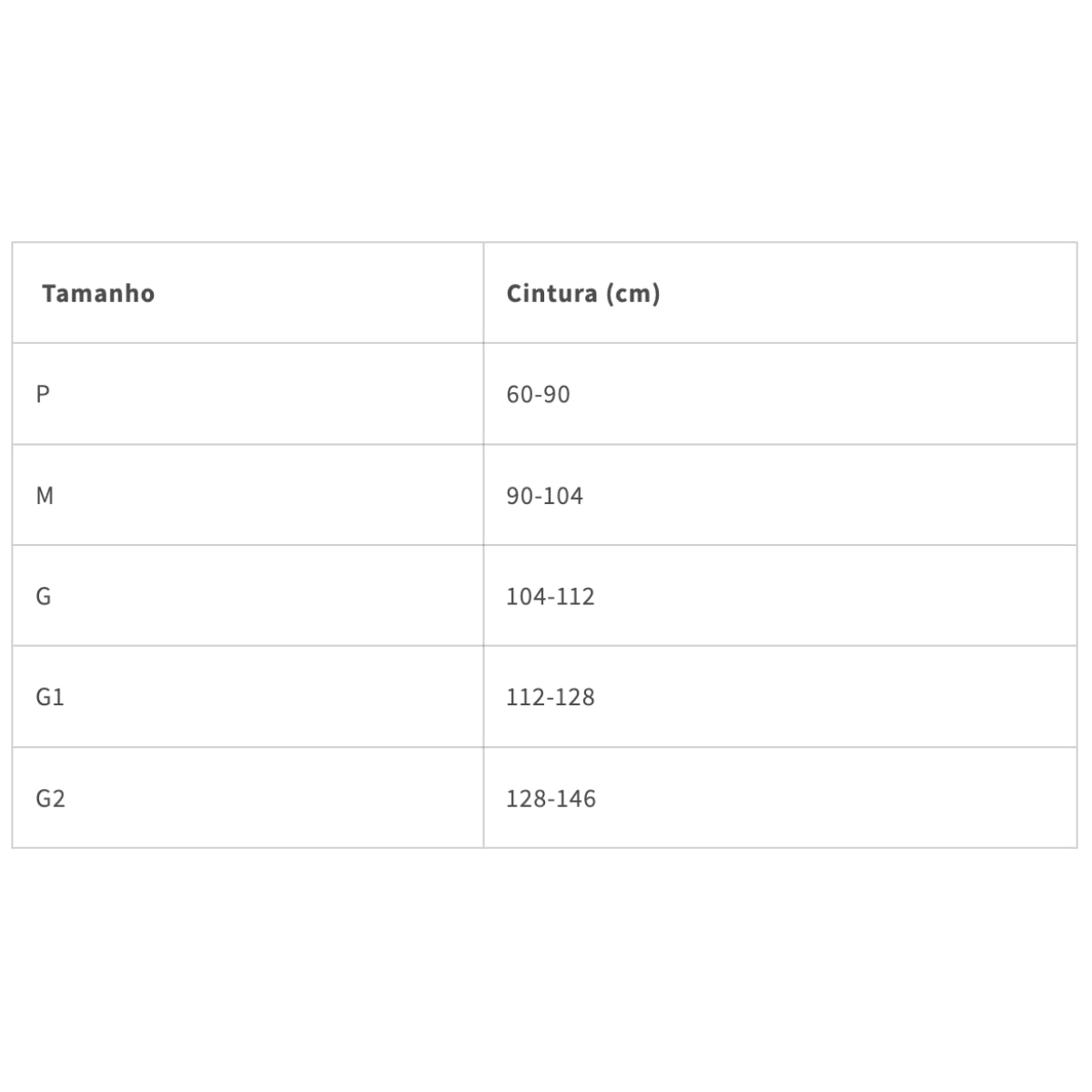Click the 90-104 waist value

(x=544, y=496)
